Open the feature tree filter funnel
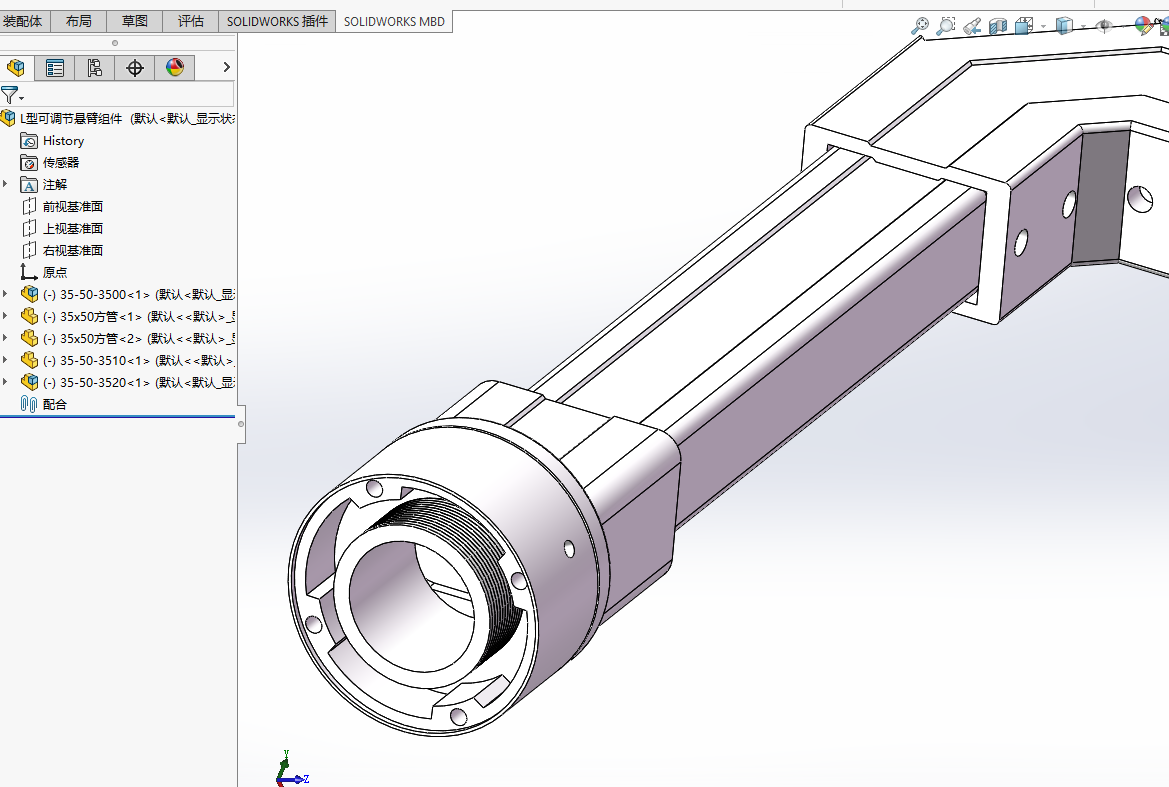1169x787 pixels. point(10,95)
